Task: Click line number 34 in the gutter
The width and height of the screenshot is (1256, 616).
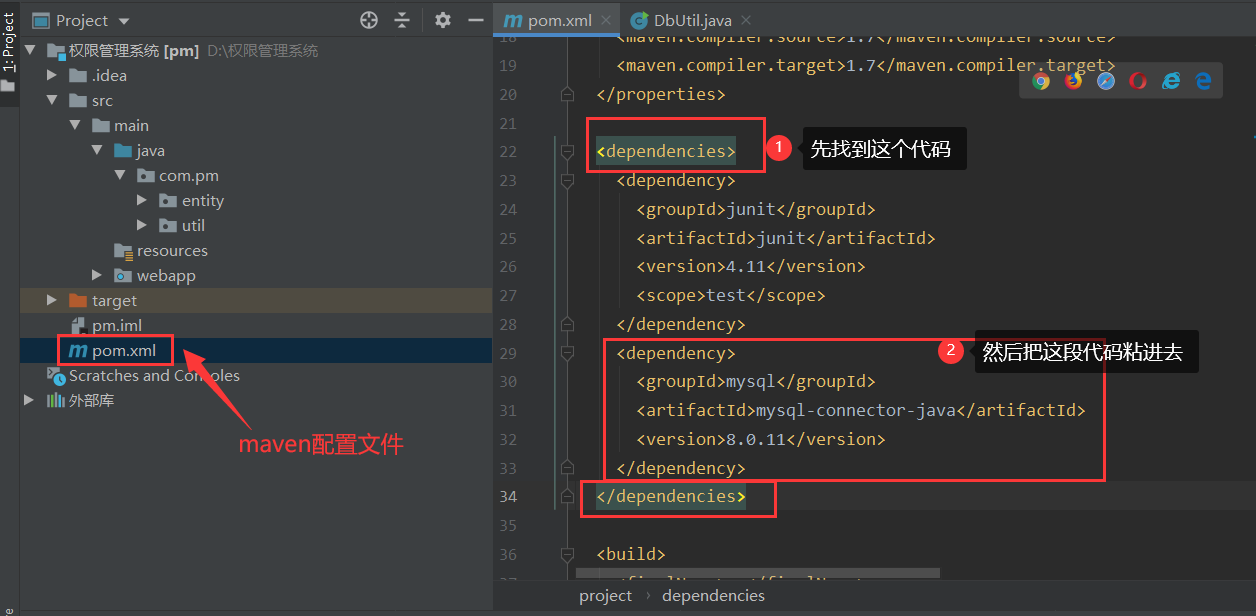Action: tap(507, 496)
